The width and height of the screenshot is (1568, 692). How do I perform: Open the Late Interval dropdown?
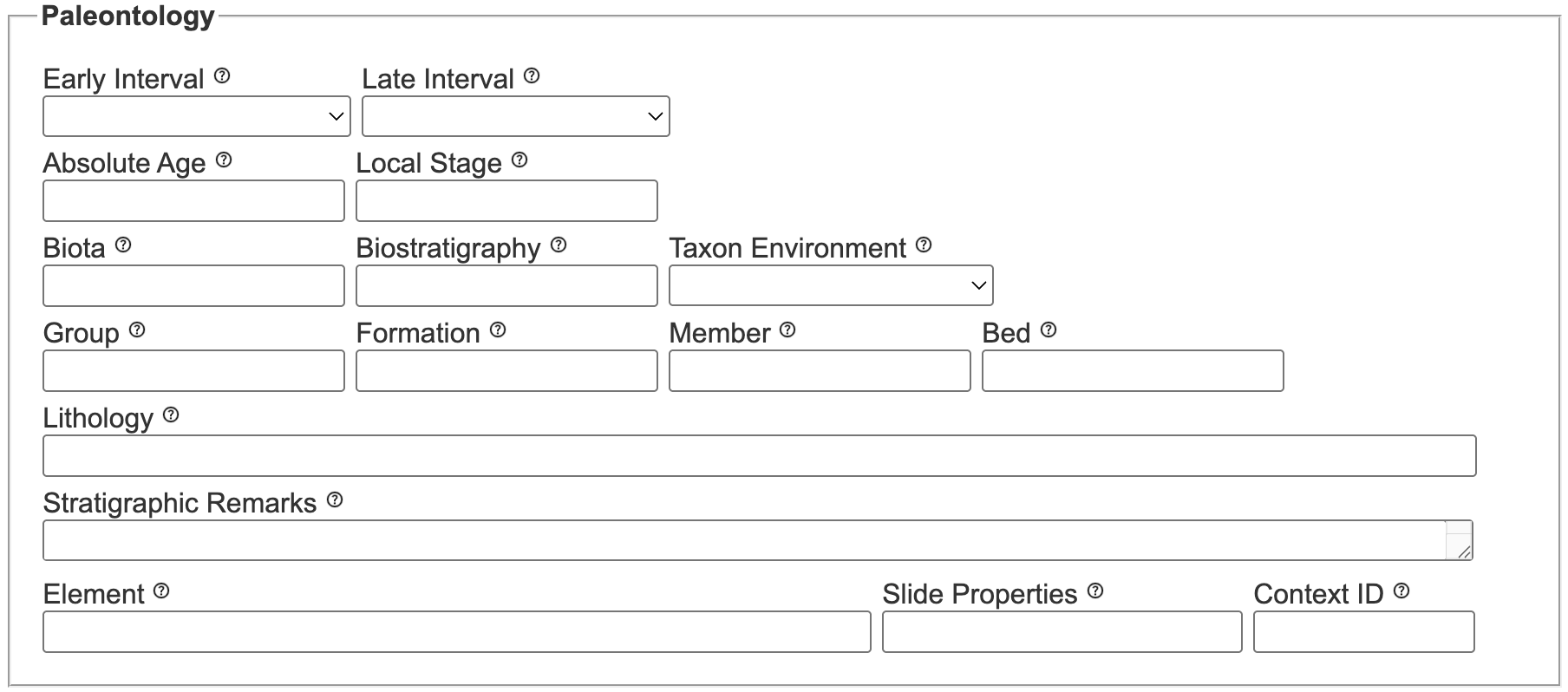(x=515, y=115)
